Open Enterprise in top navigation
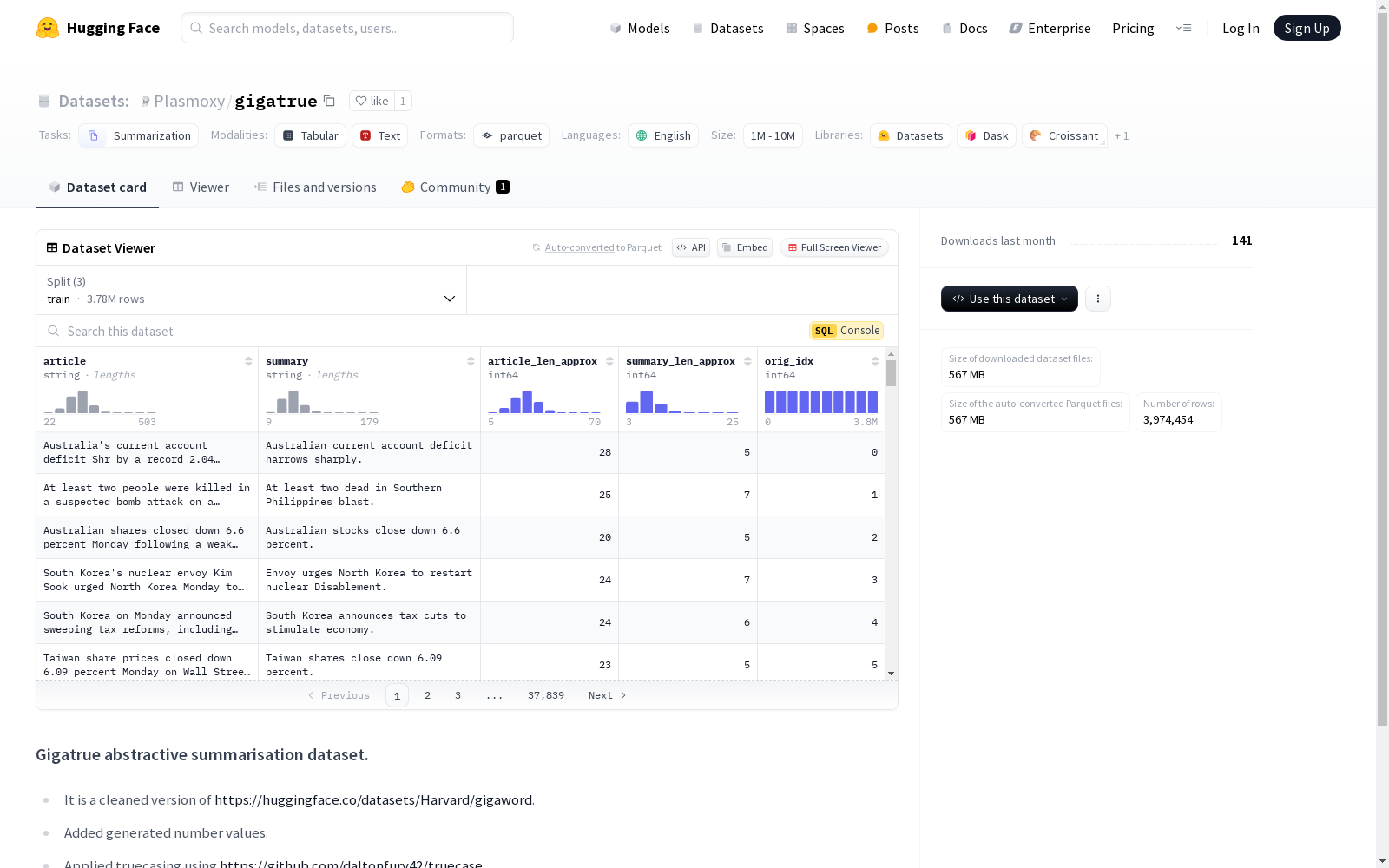Viewport: 1389px width, 868px height. point(1050,28)
